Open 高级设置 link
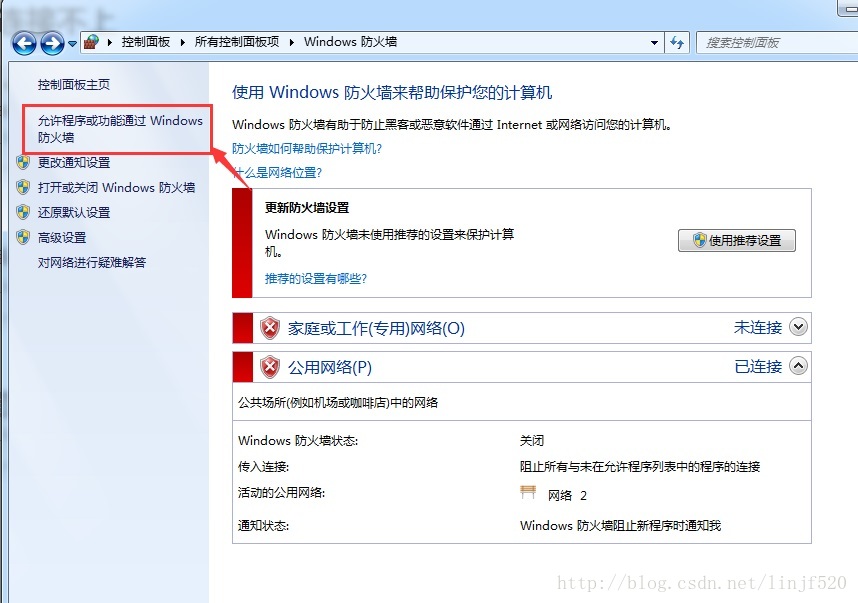Screen dimensions: 858x603 coord(62,237)
